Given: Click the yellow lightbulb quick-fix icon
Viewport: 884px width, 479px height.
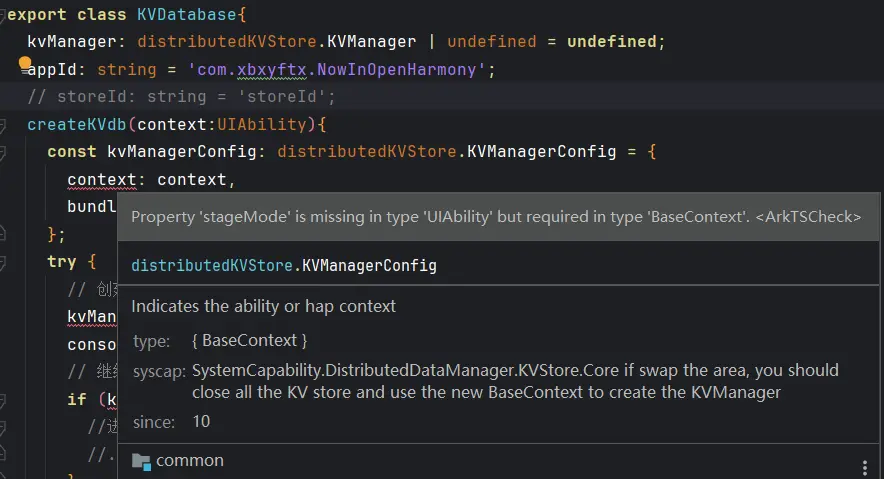Looking at the screenshot, I should [25, 64].
